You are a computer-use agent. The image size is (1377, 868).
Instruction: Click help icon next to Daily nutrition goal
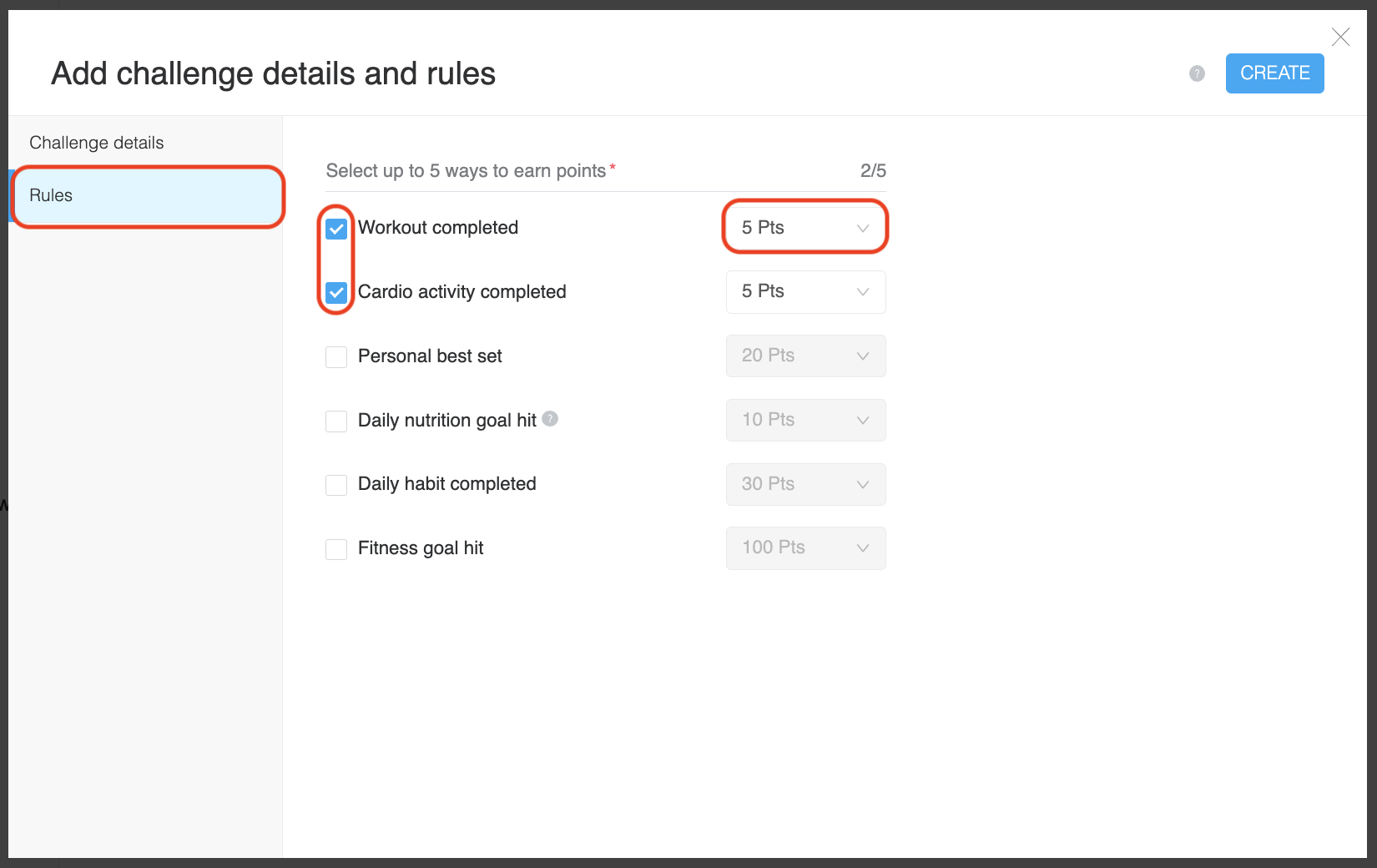pos(550,419)
